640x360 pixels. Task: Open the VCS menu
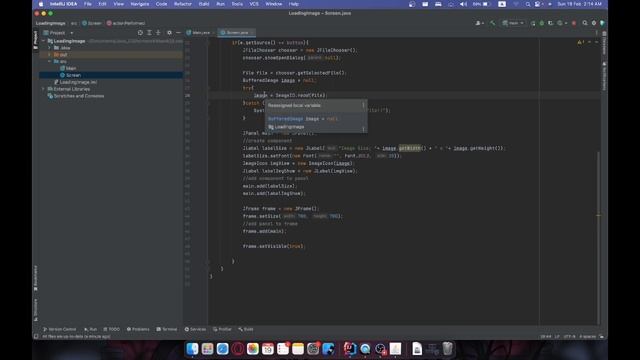pos(254,4)
